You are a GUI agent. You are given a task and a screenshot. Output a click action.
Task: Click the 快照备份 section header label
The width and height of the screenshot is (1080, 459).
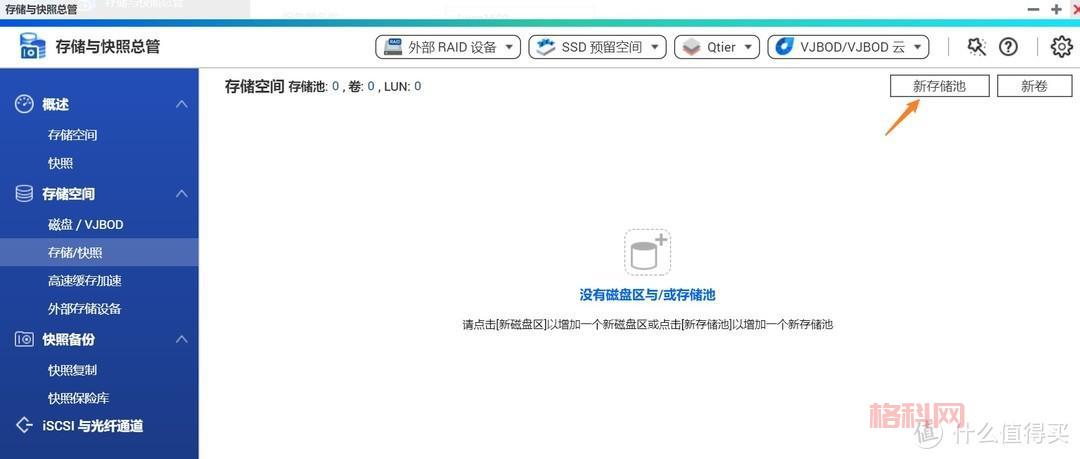tap(68, 340)
